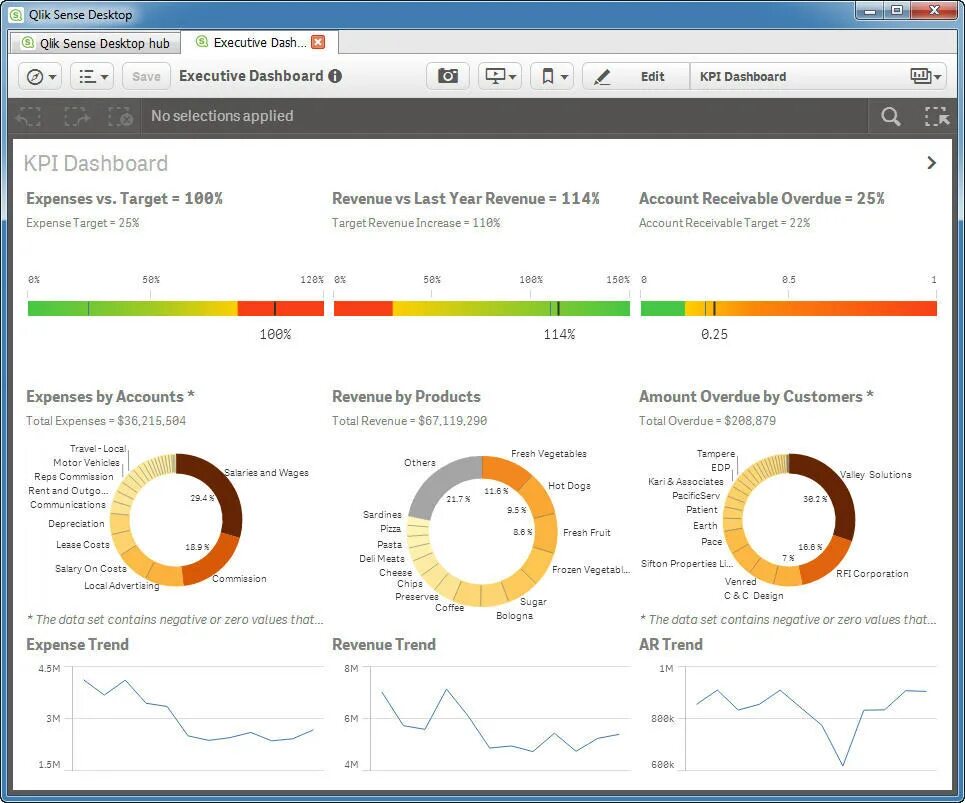Click the grayed Save button
This screenshot has width=965, height=803.
[x=146, y=77]
